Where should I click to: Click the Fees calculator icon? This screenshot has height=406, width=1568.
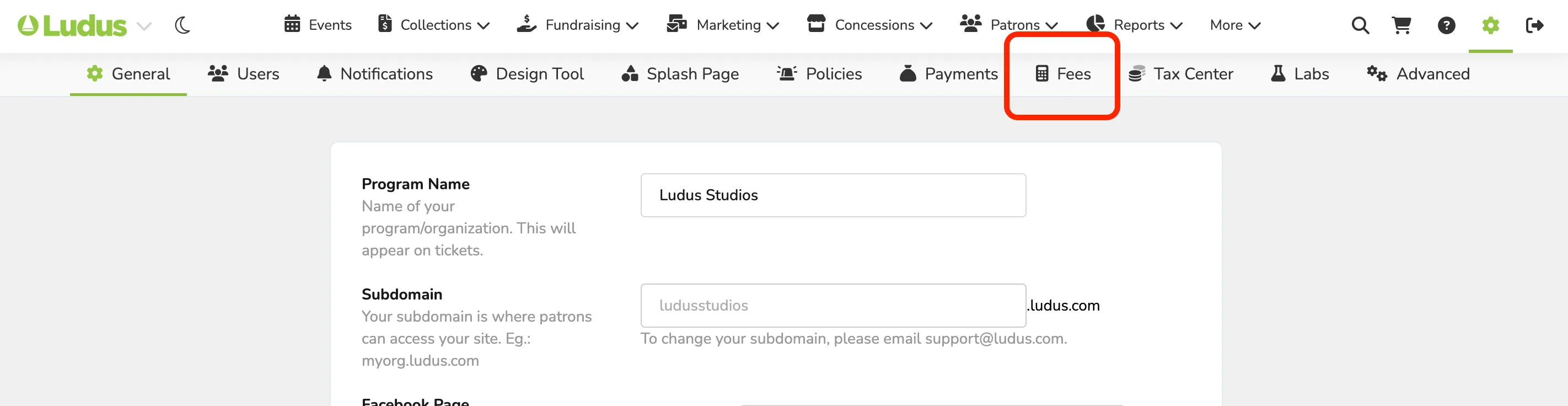click(x=1041, y=74)
